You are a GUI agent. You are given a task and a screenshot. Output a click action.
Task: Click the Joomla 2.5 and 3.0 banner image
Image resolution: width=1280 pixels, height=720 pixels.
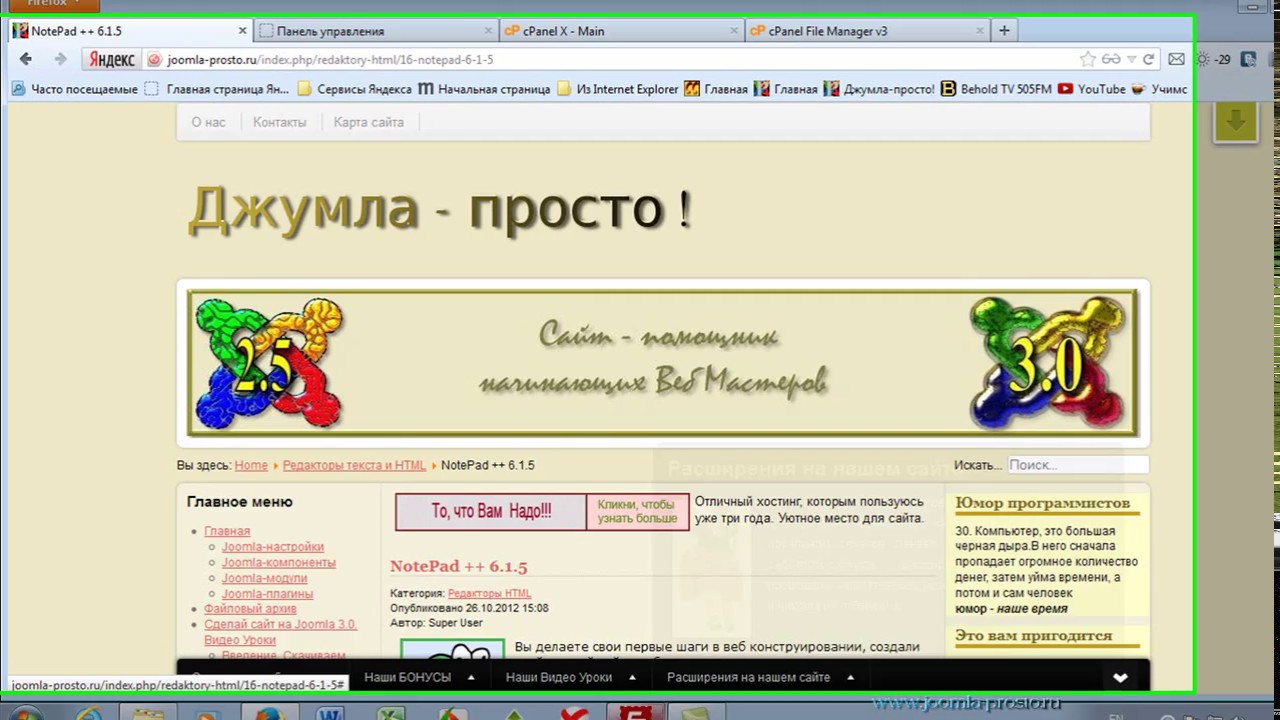click(663, 363)
